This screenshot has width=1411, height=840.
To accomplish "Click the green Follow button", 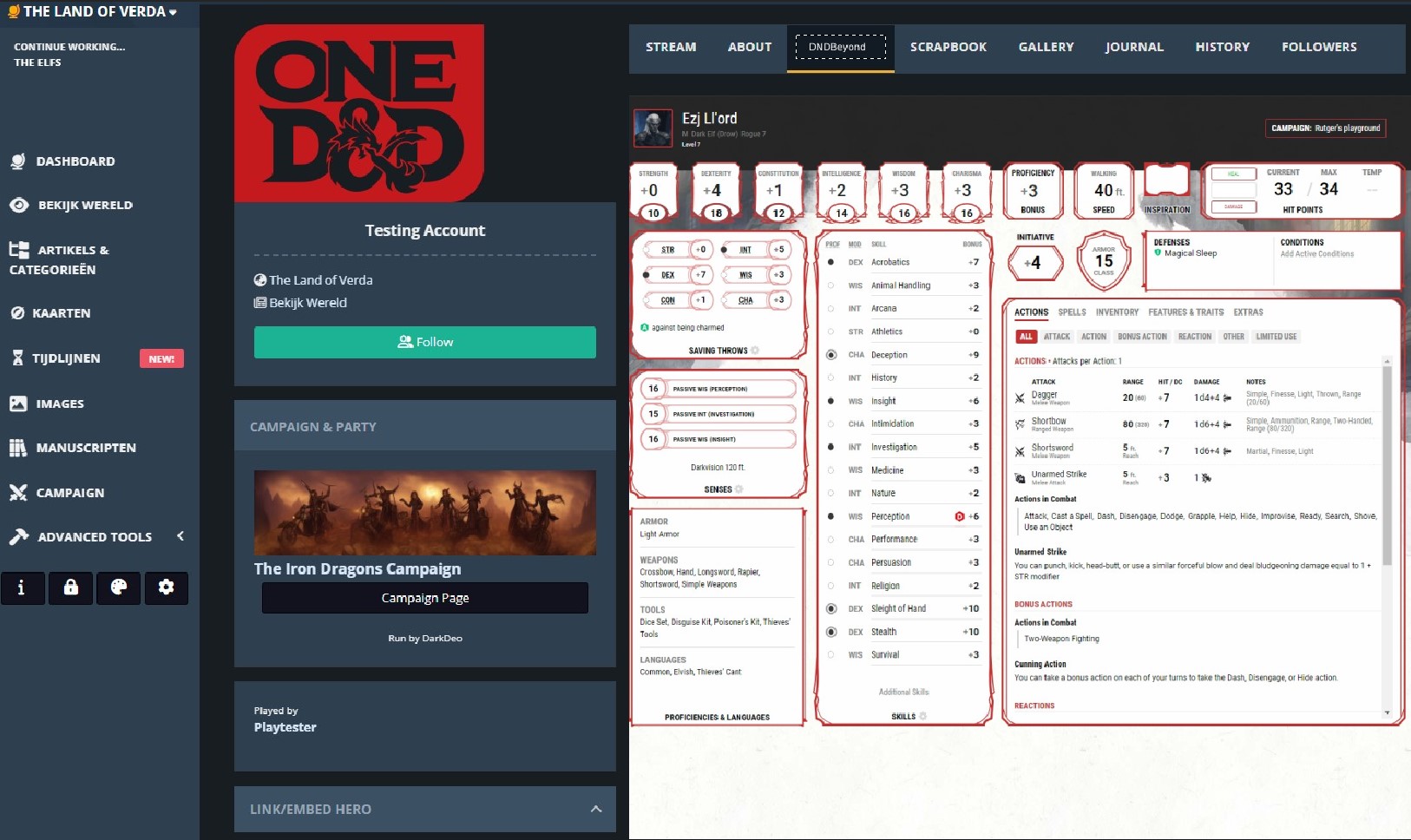I will point(425,342).
